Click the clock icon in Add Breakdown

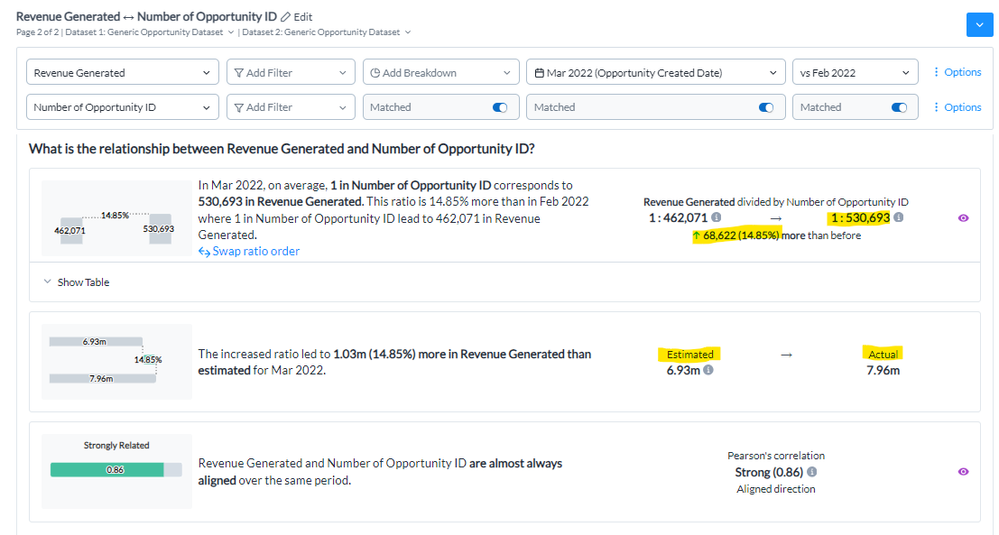pos(375,73)
